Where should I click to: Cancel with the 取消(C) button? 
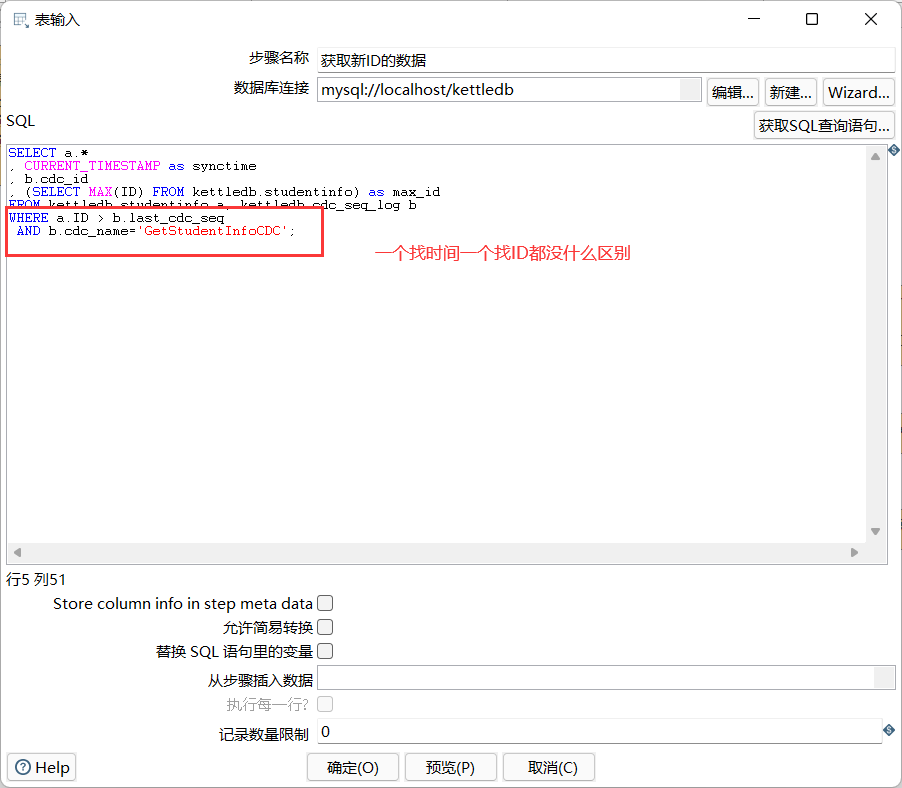pos(549,767)
